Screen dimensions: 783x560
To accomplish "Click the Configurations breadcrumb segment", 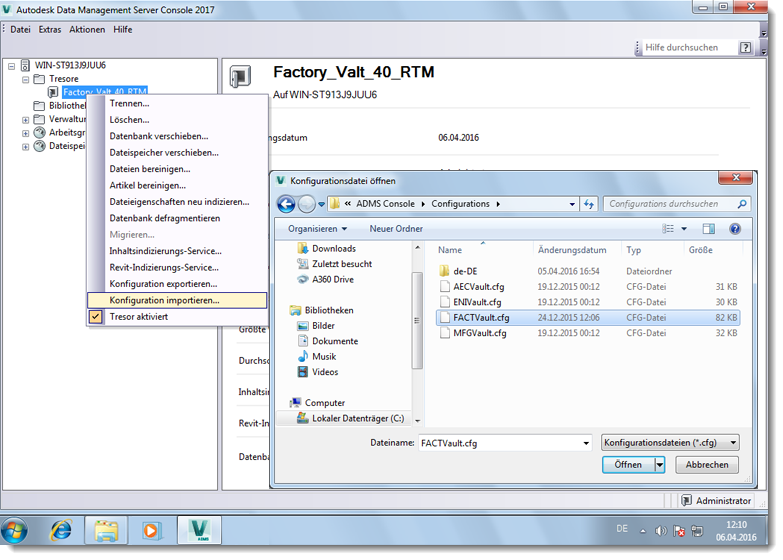I will [x=460, y=204].
